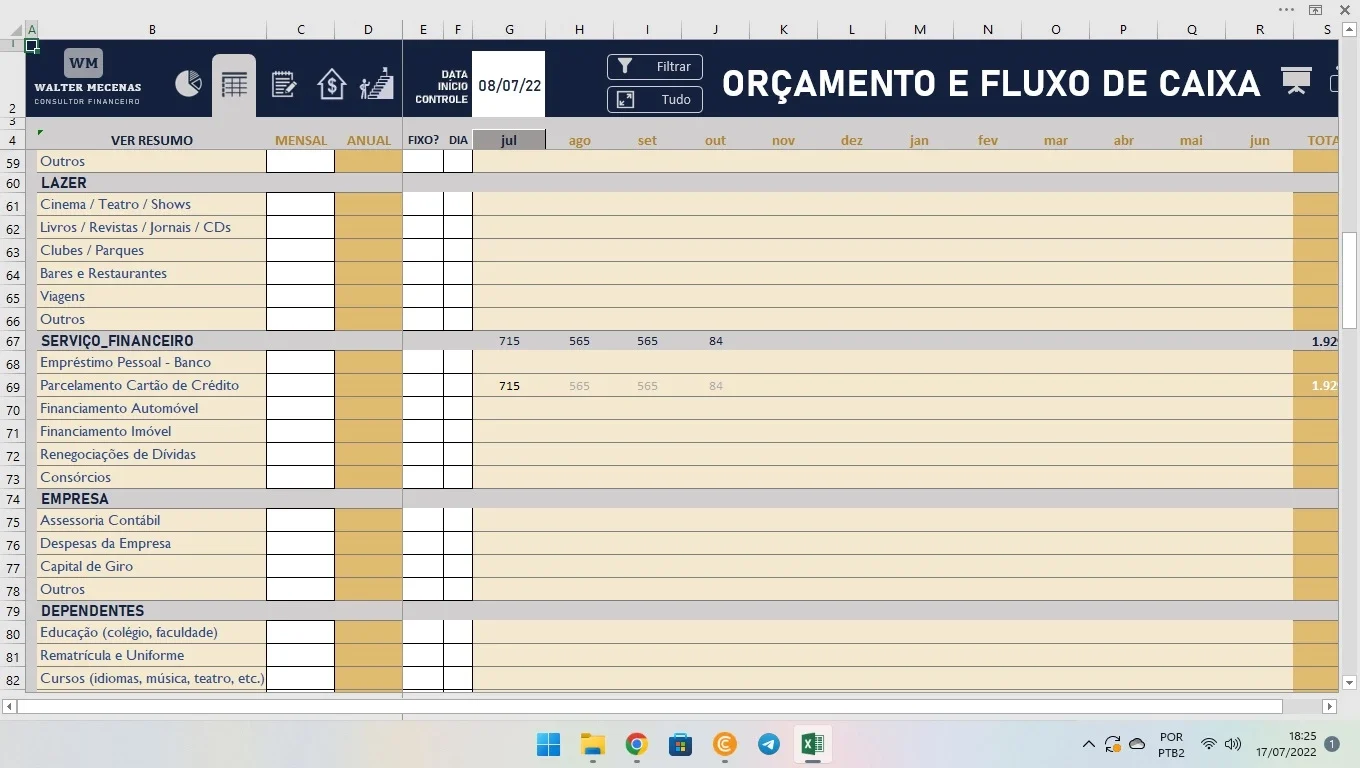Select the DEPENDENTES category row
Viewport: 1360px width, 768px height.
click(92, 611)
